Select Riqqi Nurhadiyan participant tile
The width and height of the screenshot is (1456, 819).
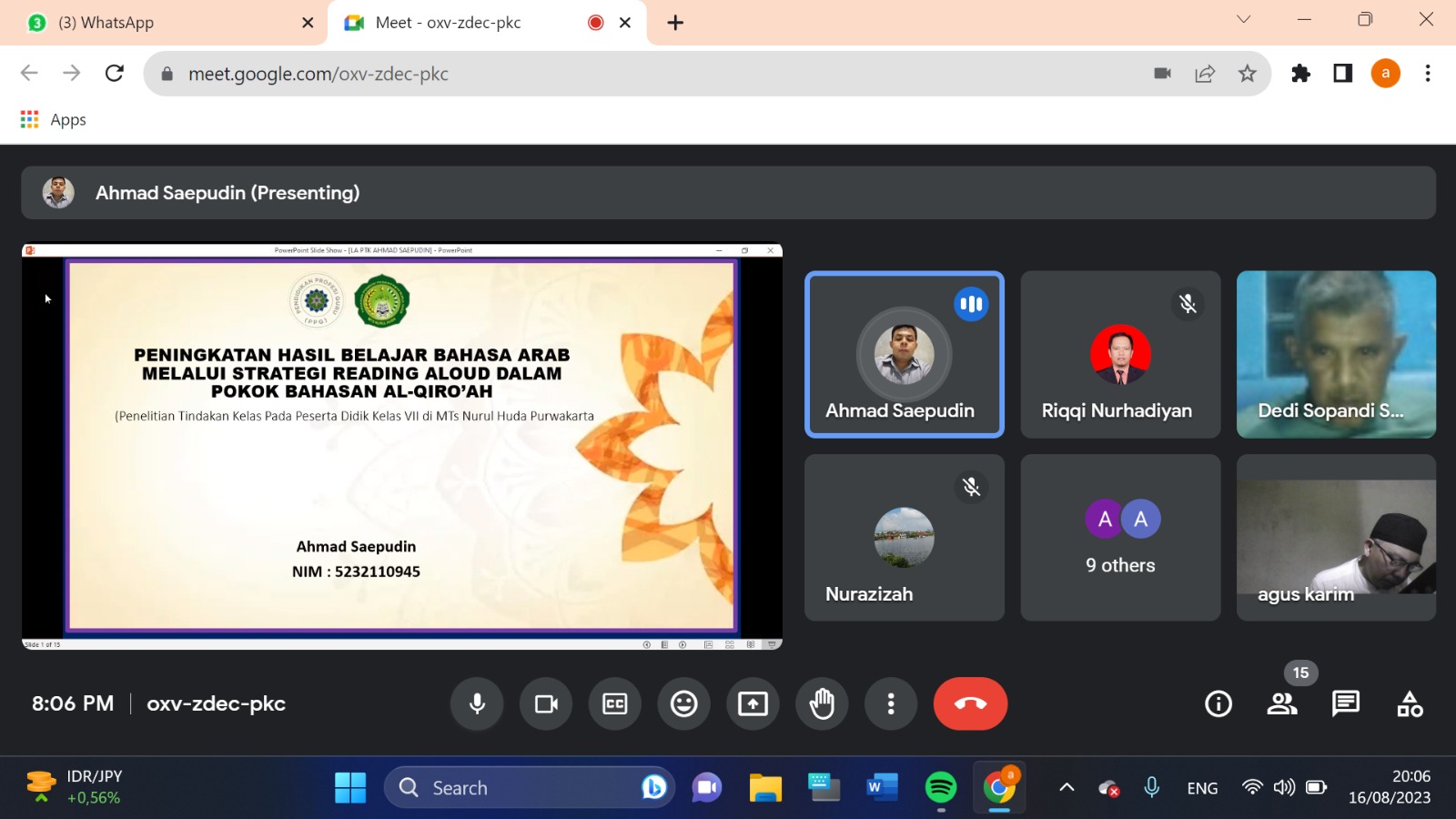[x=1120, y=355]
